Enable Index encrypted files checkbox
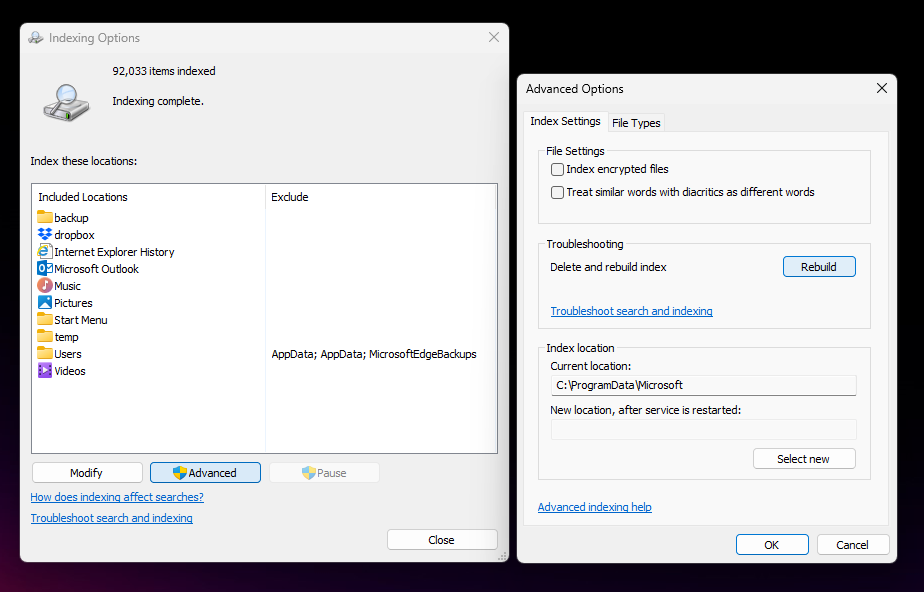Screen dimensions: 924x592 pos(557,170)
